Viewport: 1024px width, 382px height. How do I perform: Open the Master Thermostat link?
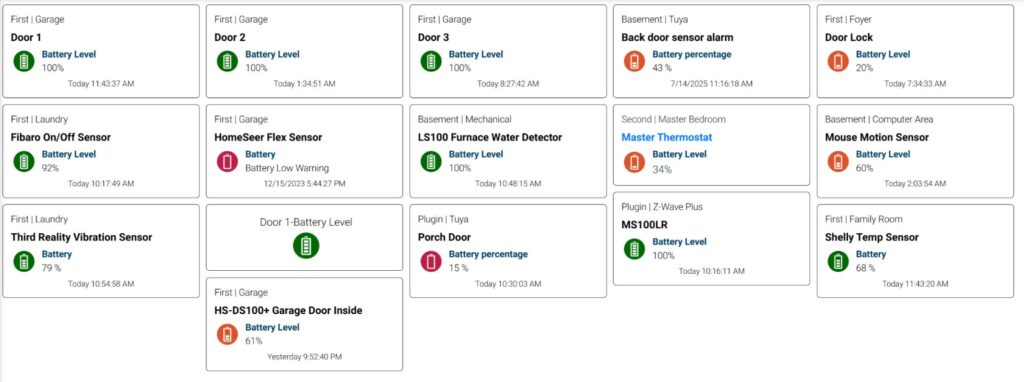point(667,137)
